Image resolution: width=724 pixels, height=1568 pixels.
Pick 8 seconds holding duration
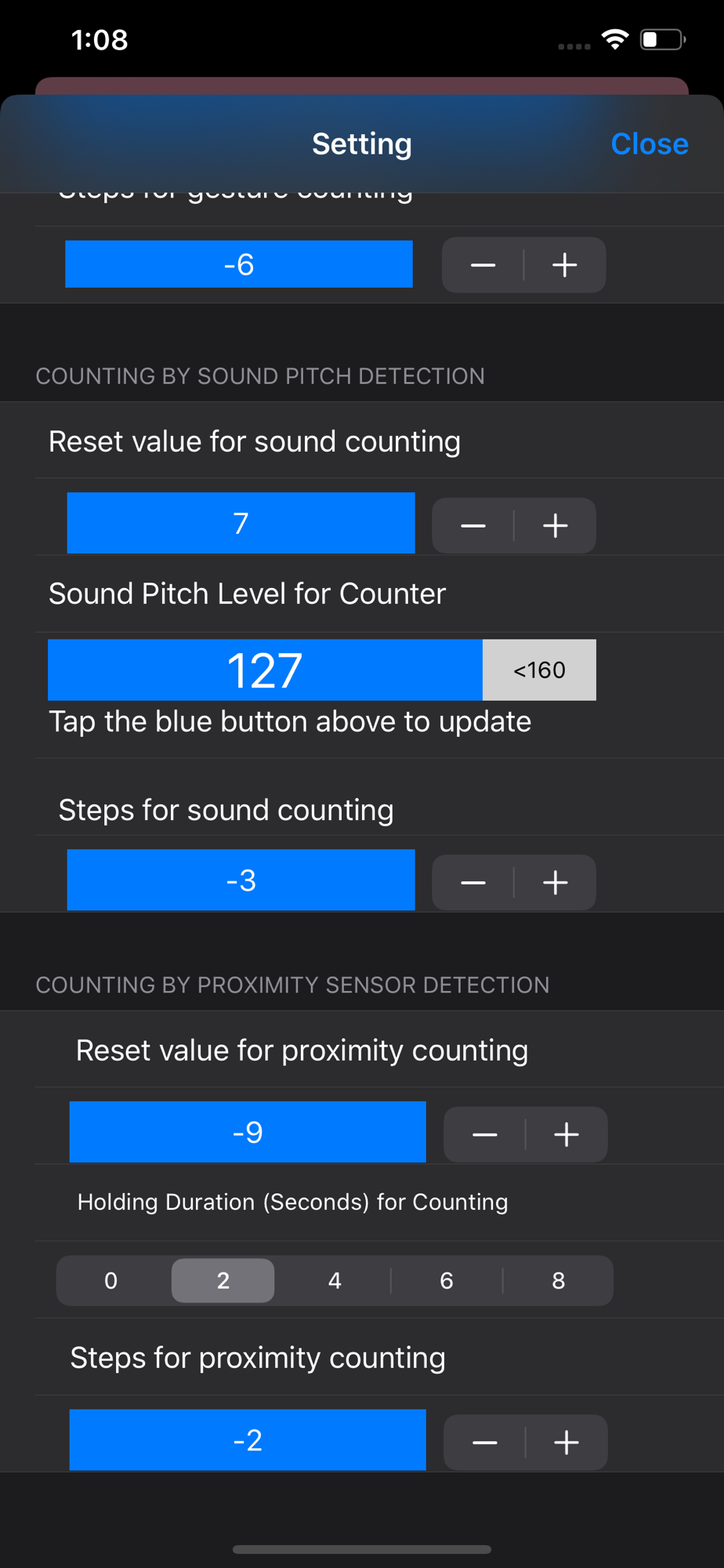(x=558, y=1280)
